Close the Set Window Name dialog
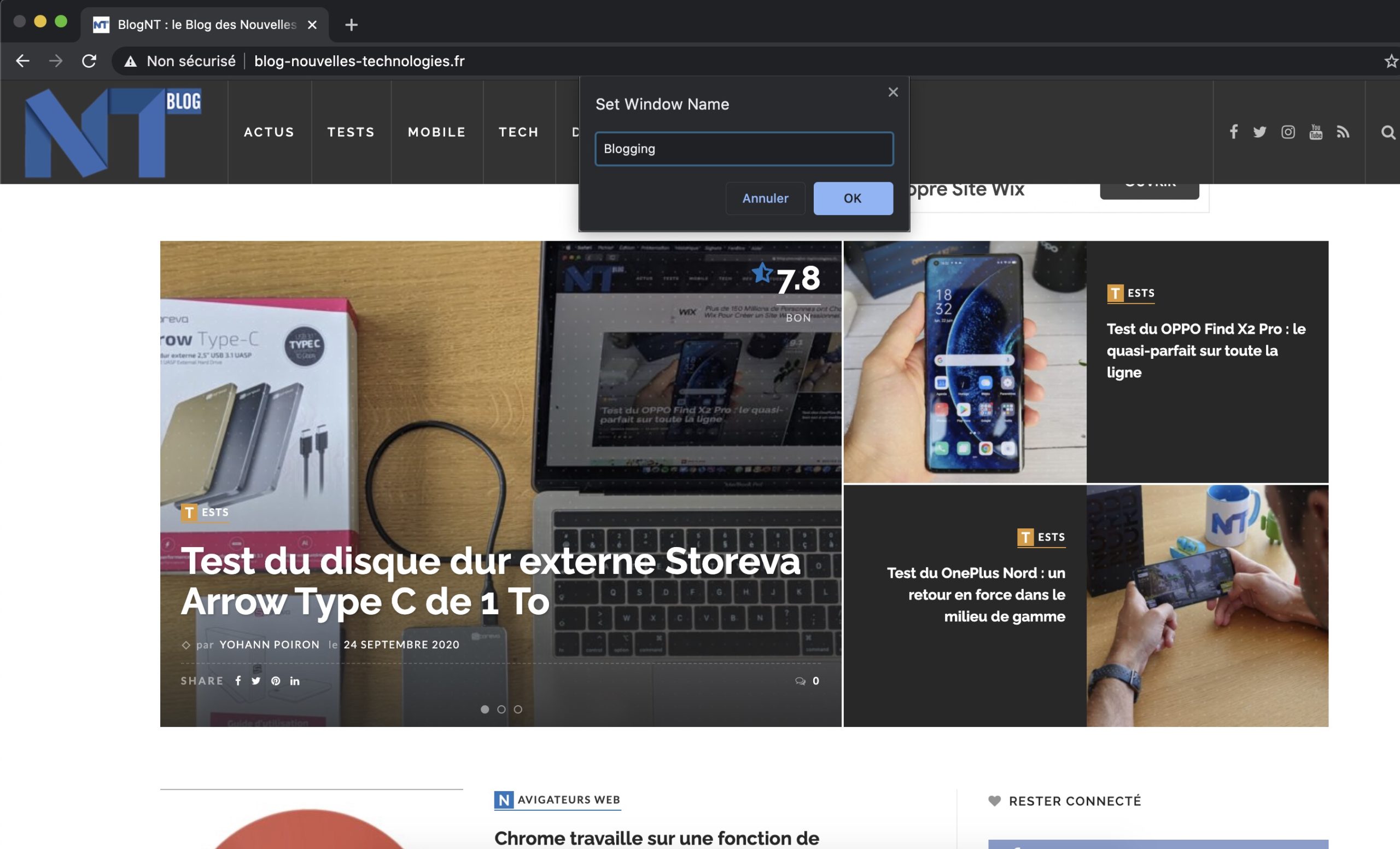1400x849 pixels. click(x=892, y=92)
